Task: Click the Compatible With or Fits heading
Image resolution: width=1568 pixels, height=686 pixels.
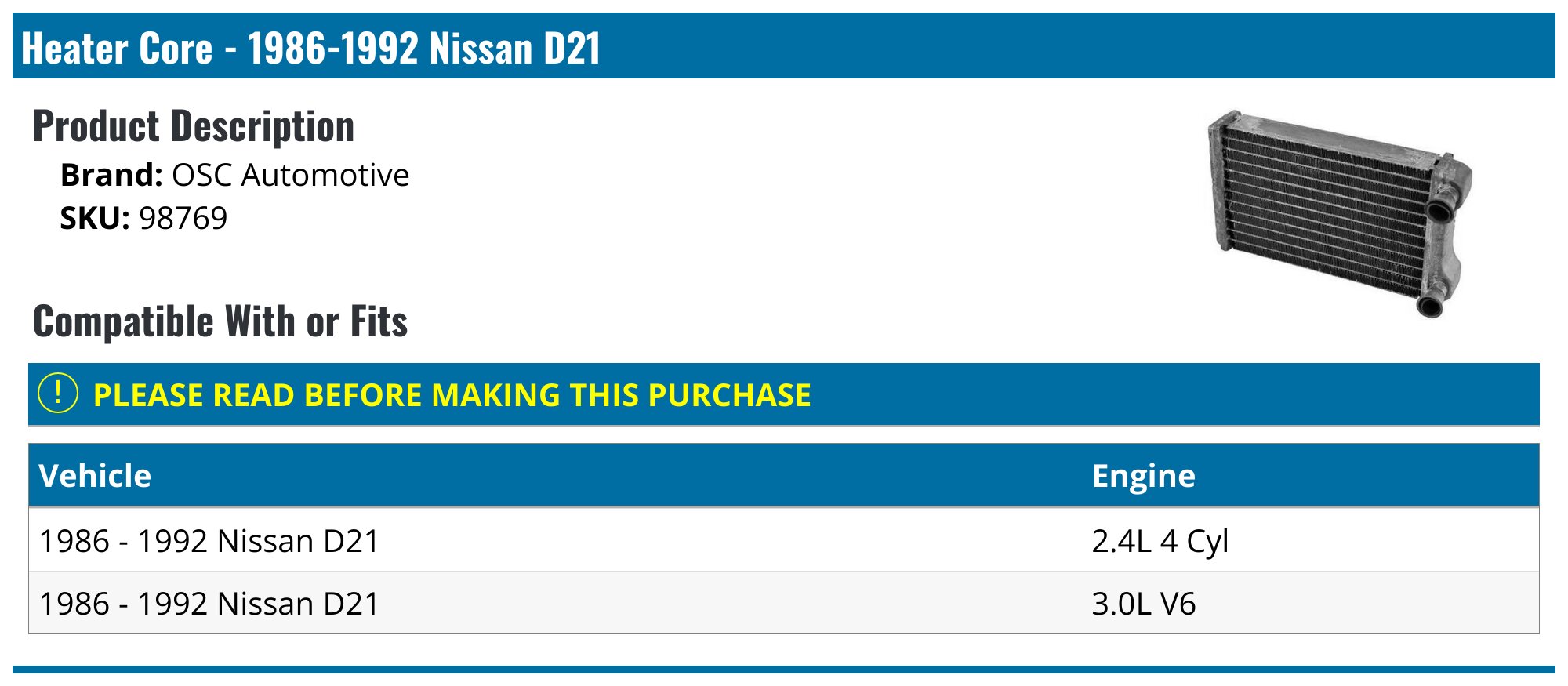Action: (220, 321)
